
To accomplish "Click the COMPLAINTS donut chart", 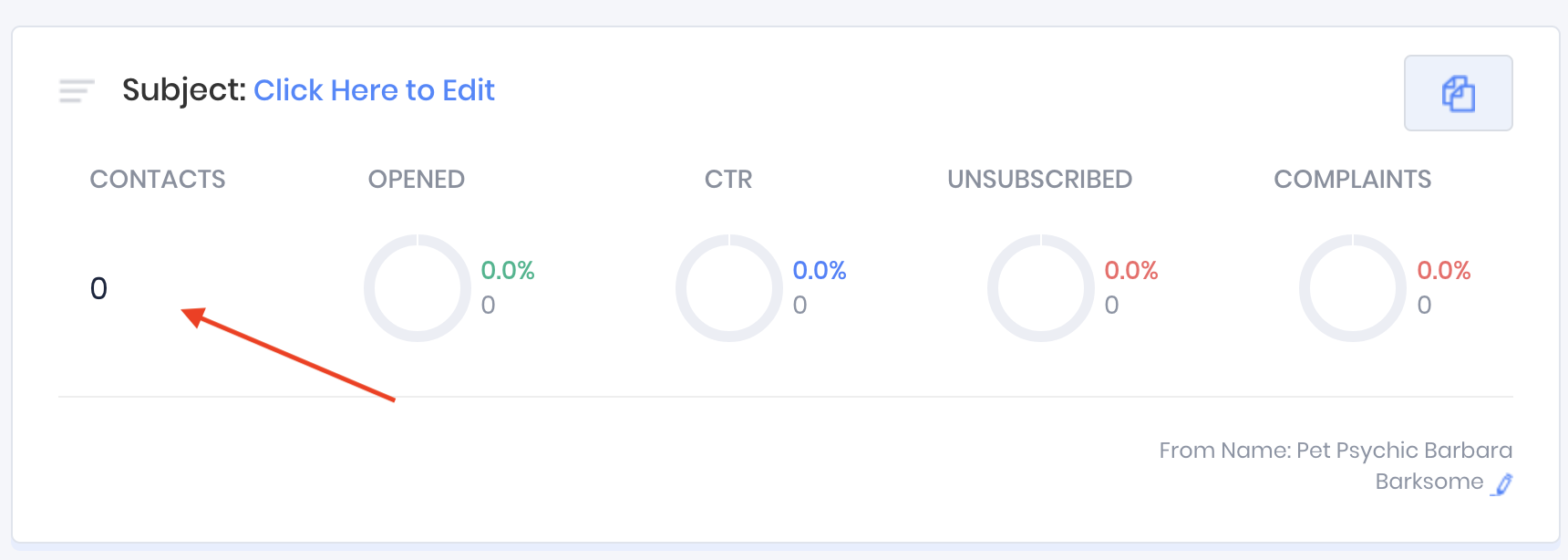I will tap(1352, 288).
